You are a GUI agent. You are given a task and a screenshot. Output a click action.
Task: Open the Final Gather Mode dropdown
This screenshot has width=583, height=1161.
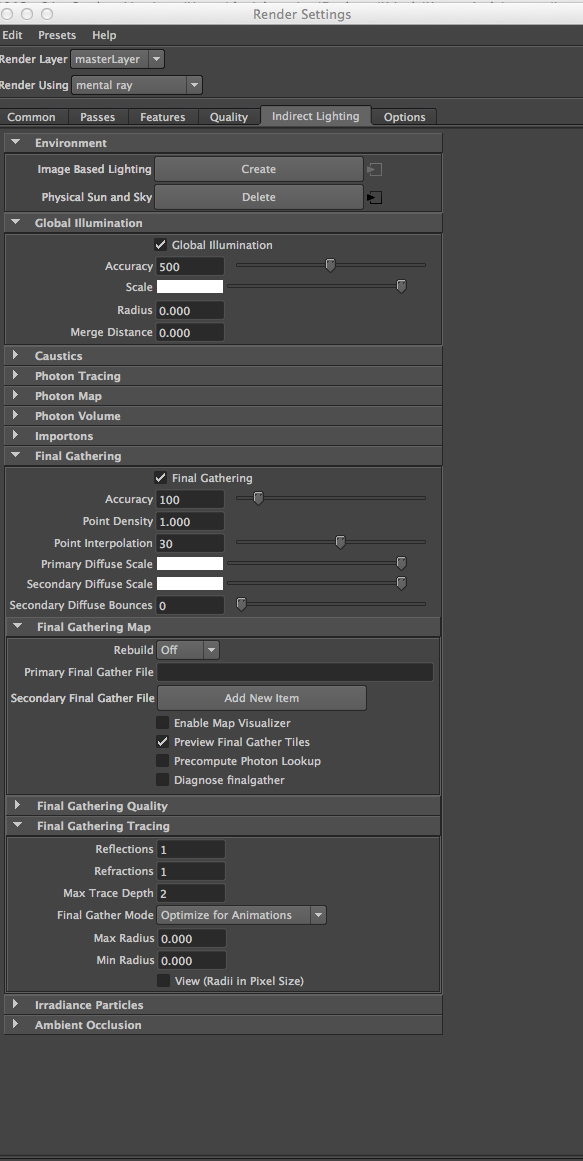pyautogui.click(x=241, y=915)
